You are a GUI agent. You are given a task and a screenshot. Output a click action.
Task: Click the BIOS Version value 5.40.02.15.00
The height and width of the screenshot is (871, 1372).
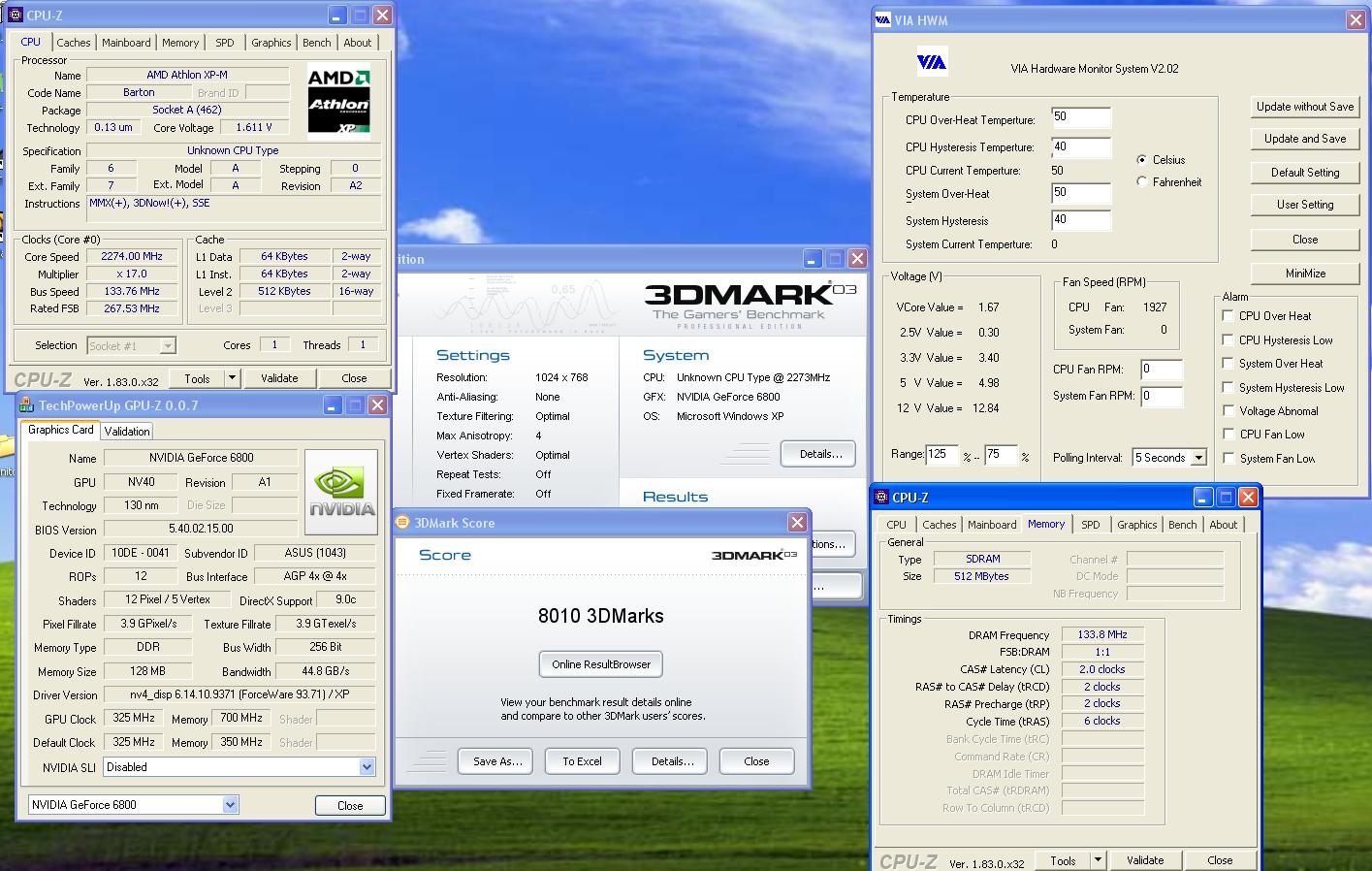[201, 530]
